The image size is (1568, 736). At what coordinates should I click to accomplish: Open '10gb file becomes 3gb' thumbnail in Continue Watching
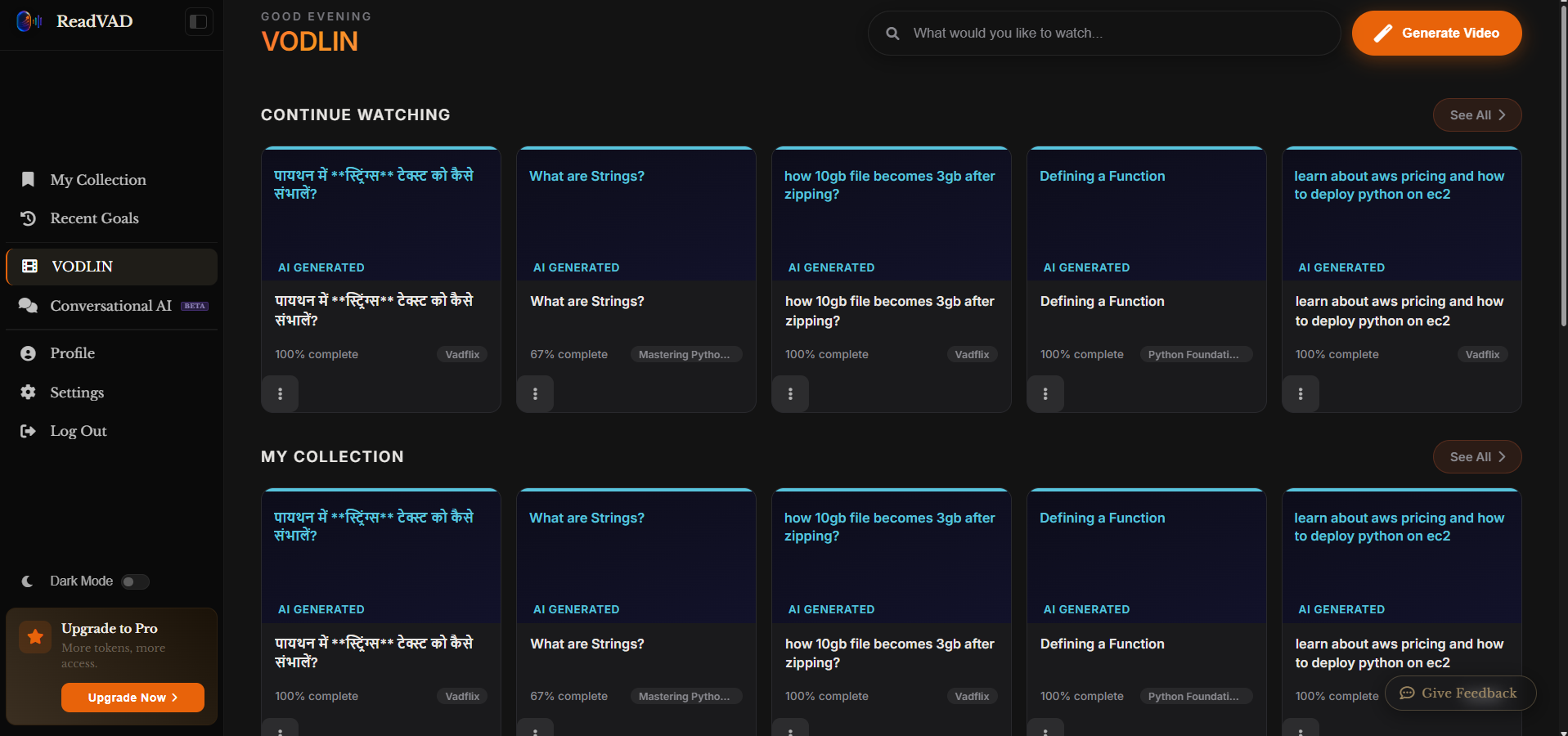pyautogui.click(x=892, y=214)
